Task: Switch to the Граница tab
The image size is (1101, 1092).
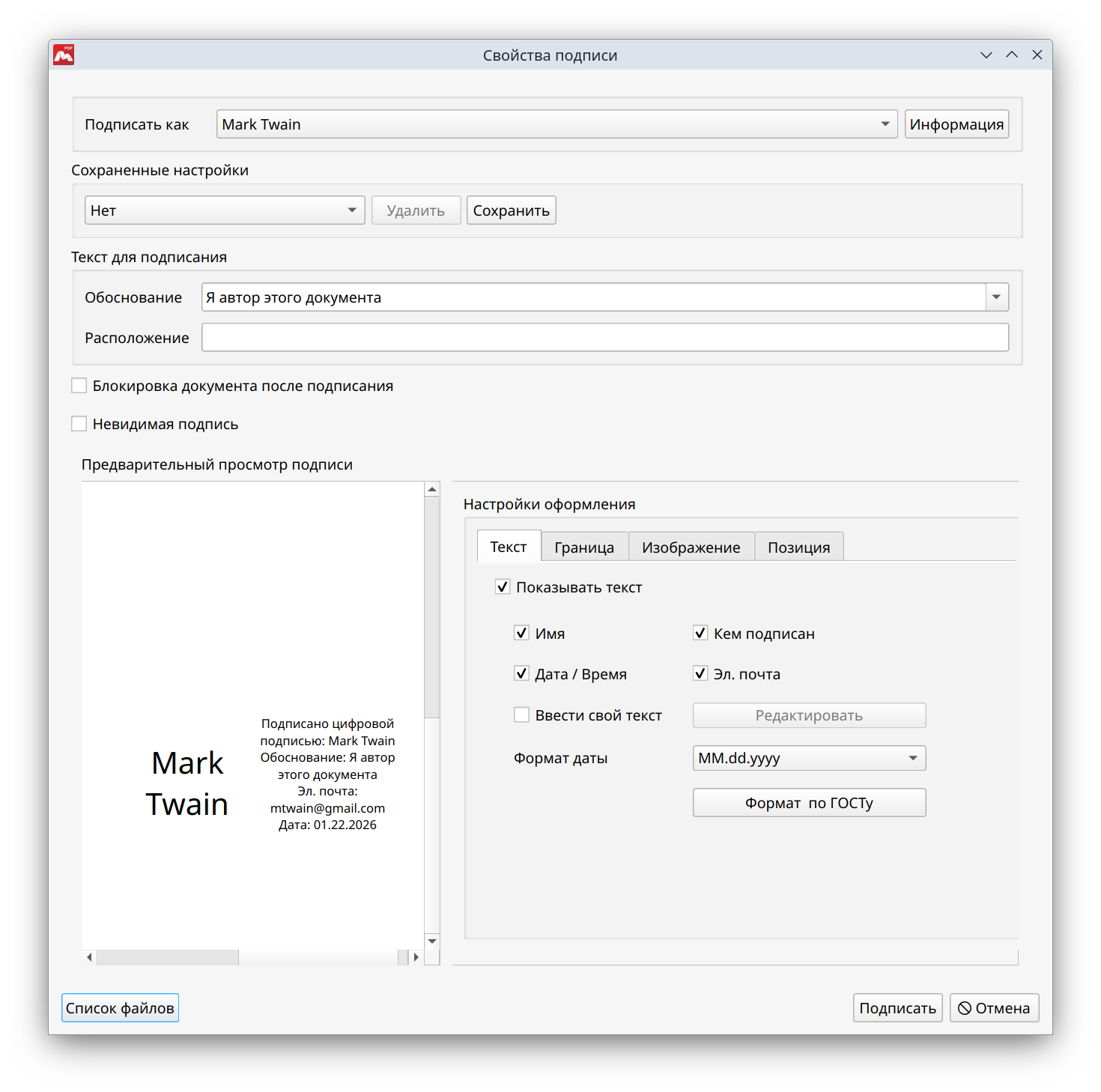Action: [584, 547]
